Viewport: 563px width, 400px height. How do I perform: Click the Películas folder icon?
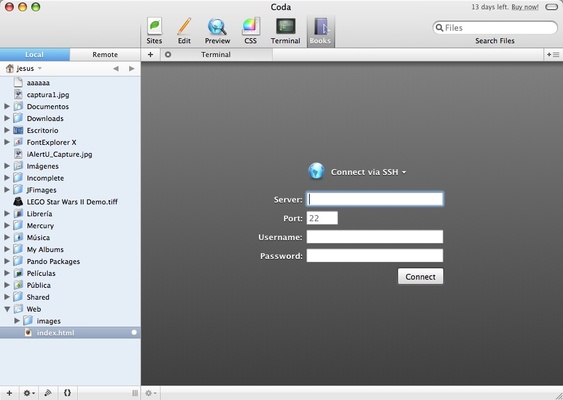click(18, 273)
